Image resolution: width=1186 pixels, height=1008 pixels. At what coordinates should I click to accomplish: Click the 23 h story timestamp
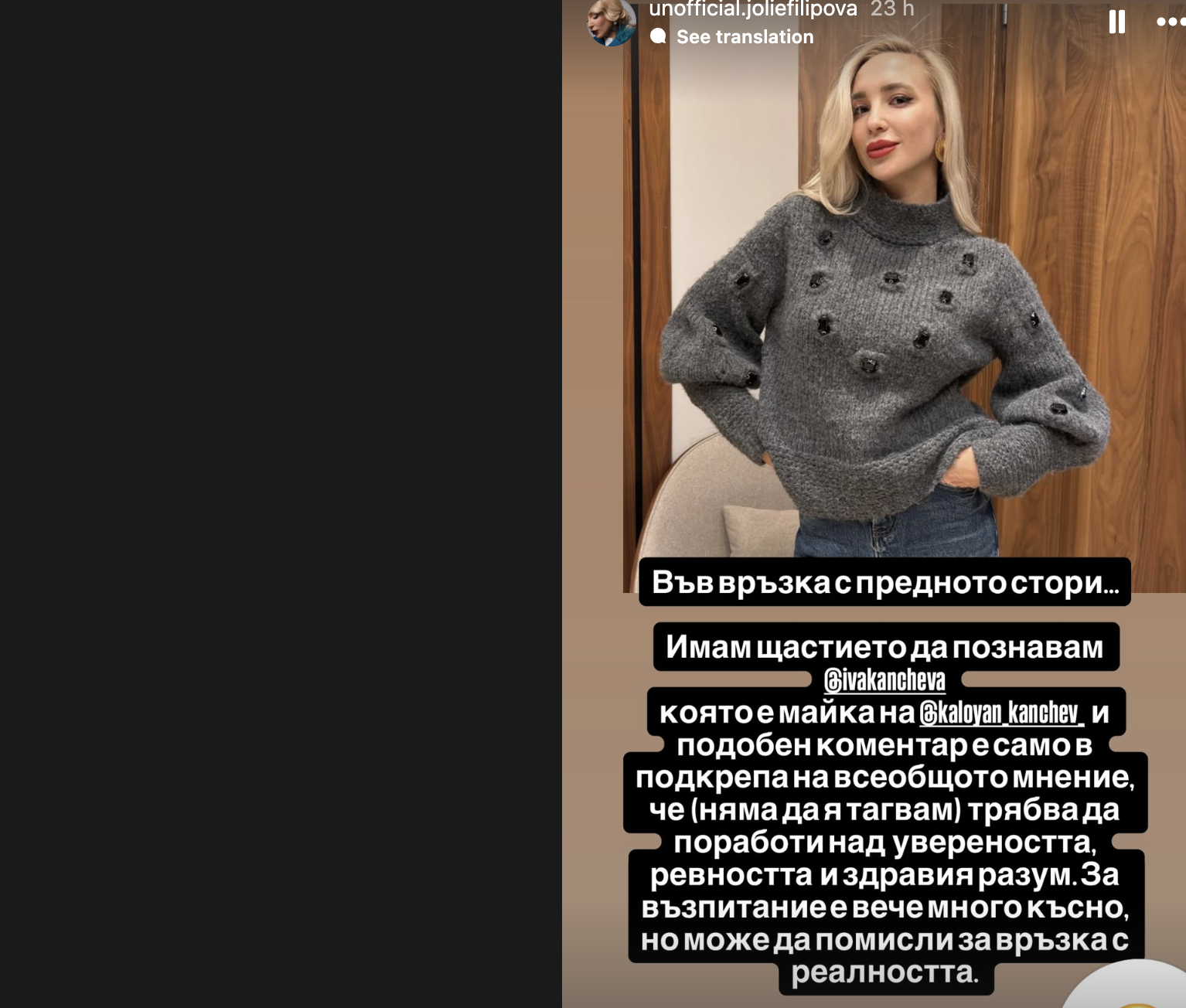(x=892, y=9)
